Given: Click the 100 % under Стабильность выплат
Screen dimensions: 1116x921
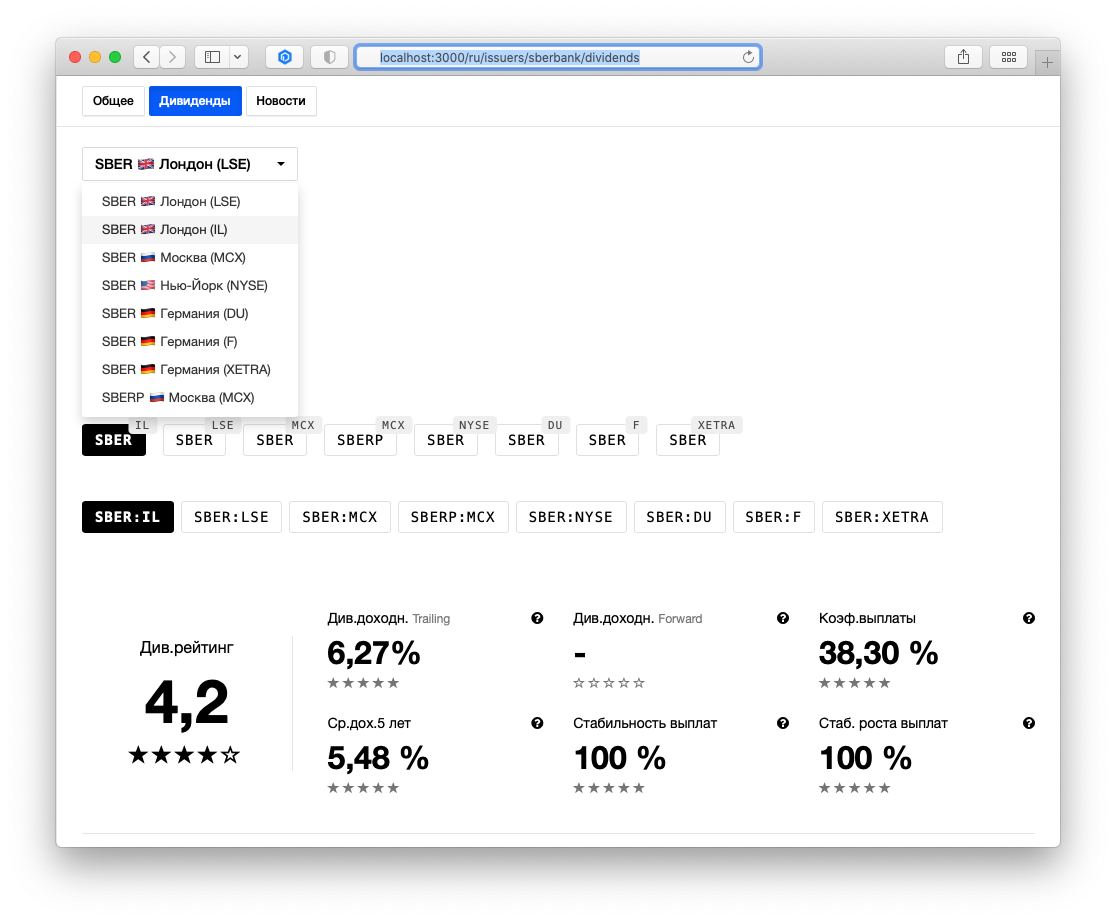Looking at the screenshot, I should pos(620,758).
